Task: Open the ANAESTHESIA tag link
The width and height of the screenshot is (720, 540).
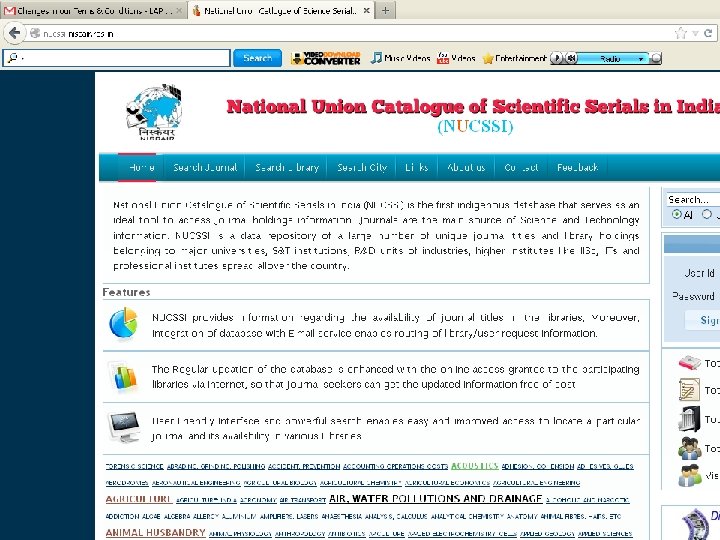Action: point(343,517)
